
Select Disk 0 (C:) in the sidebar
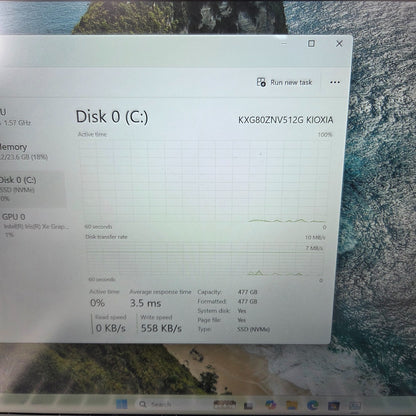click(x=32, y=189)
